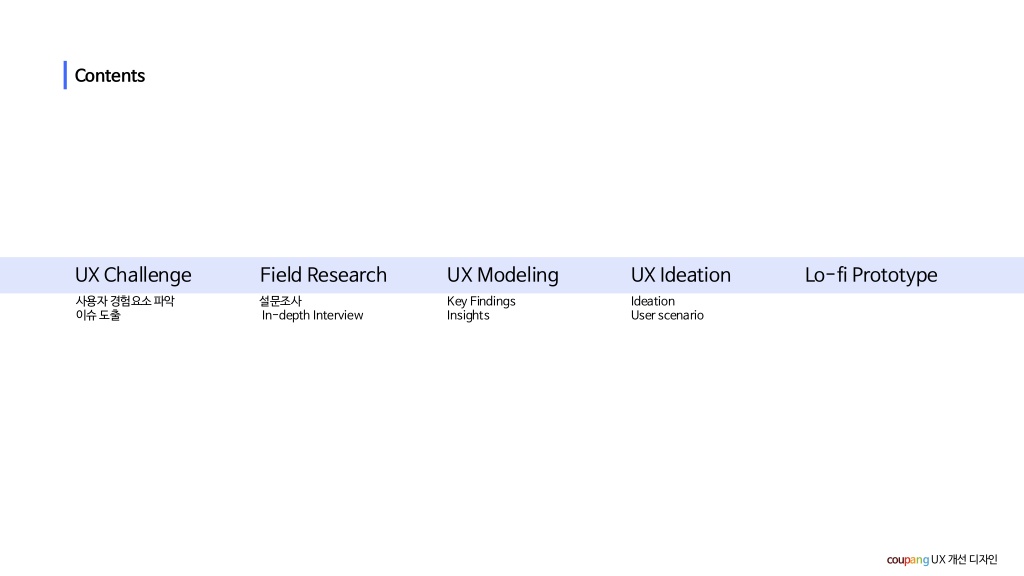
Task: Select the UX Ideation heading
Action: click(680, 275)
